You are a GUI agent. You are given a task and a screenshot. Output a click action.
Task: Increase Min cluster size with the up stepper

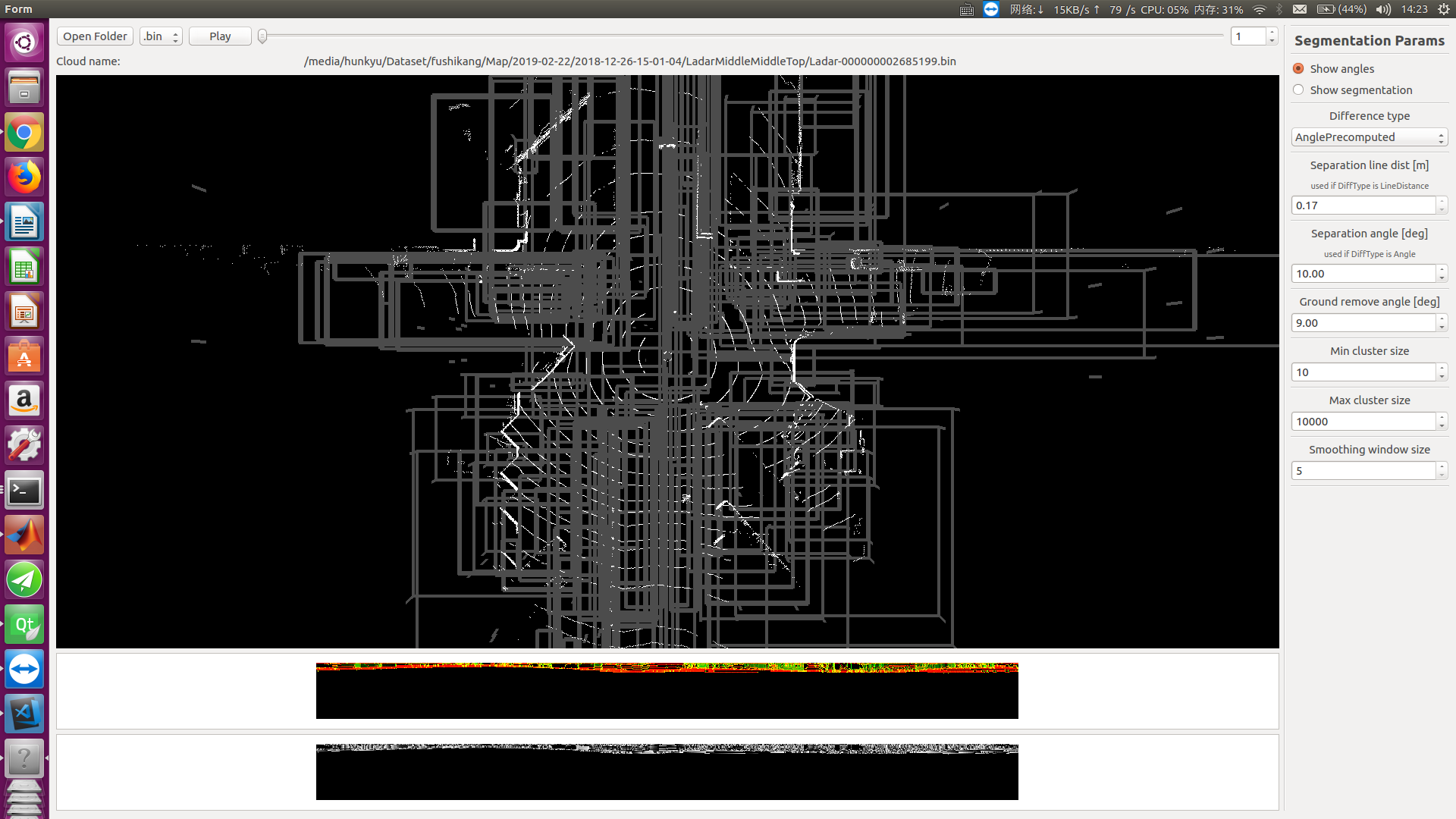pos(1442,368)
